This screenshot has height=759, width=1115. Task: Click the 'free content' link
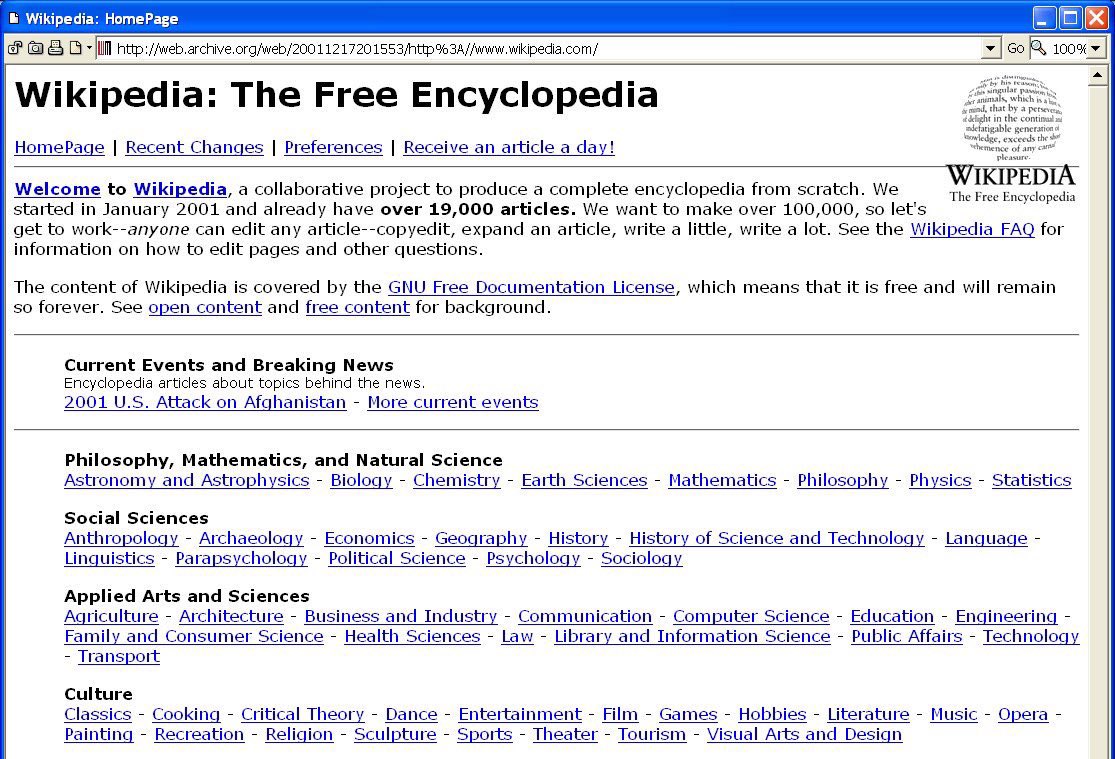click(358, 307)
